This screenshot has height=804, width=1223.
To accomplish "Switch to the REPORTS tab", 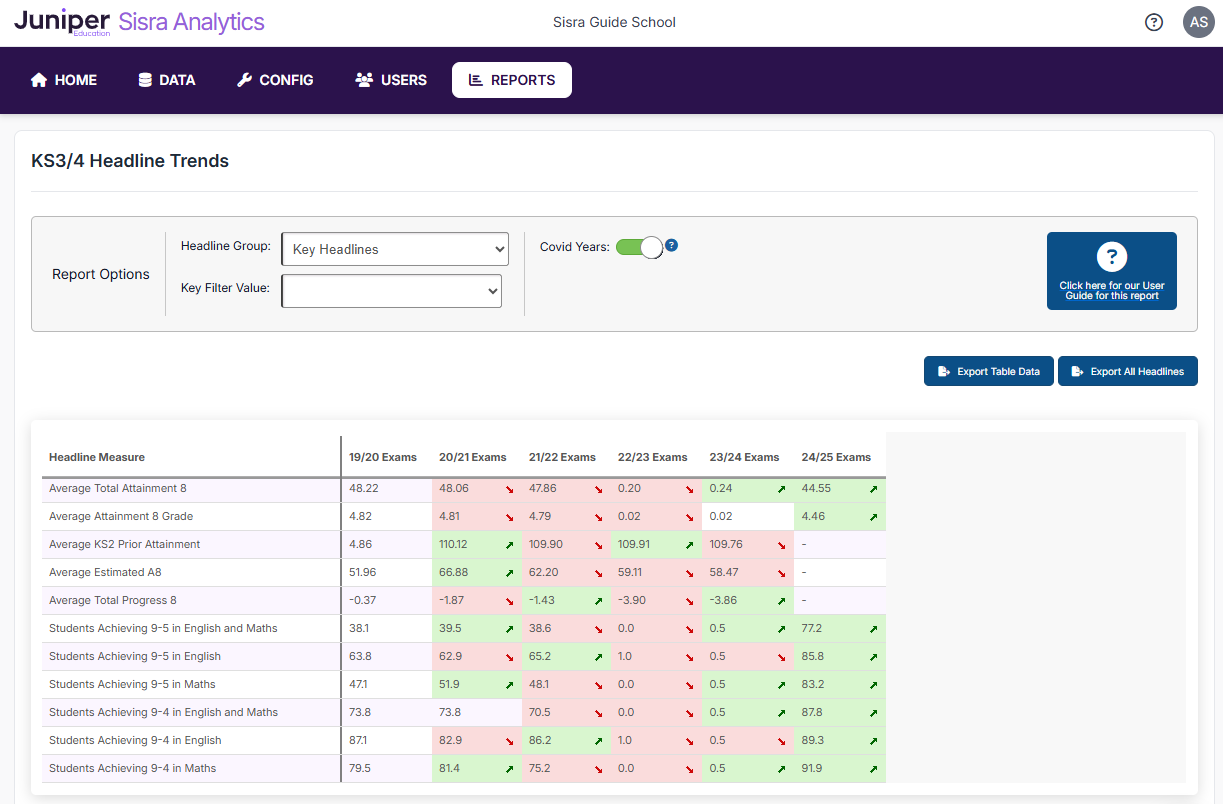I will pos(511,80).
